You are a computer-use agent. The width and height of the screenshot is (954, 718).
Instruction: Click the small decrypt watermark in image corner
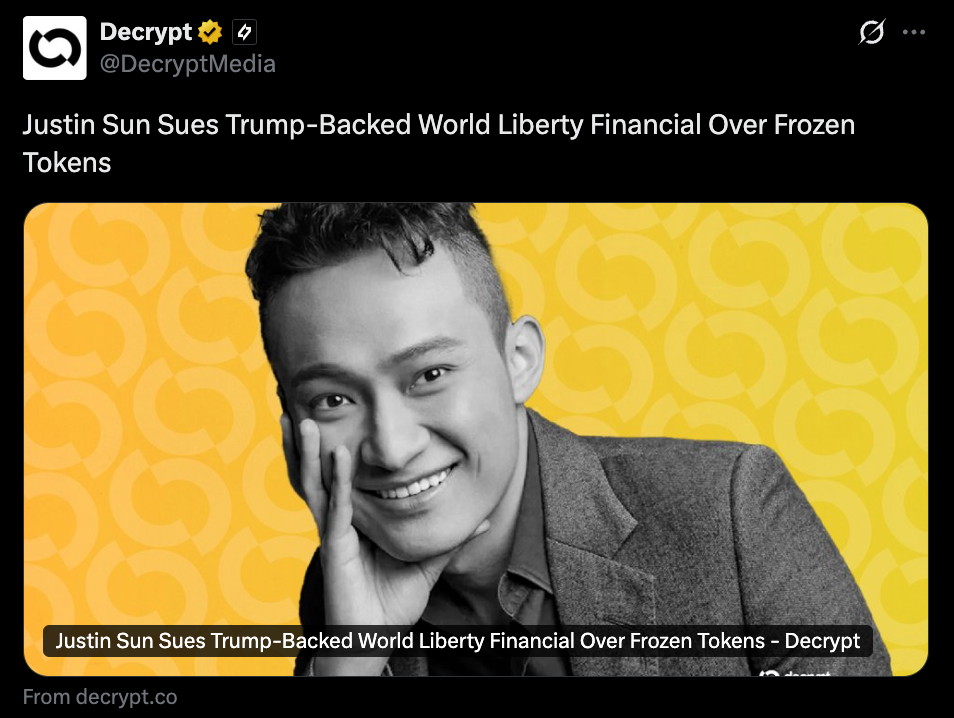pyautogui.click(x=796, y=672)
